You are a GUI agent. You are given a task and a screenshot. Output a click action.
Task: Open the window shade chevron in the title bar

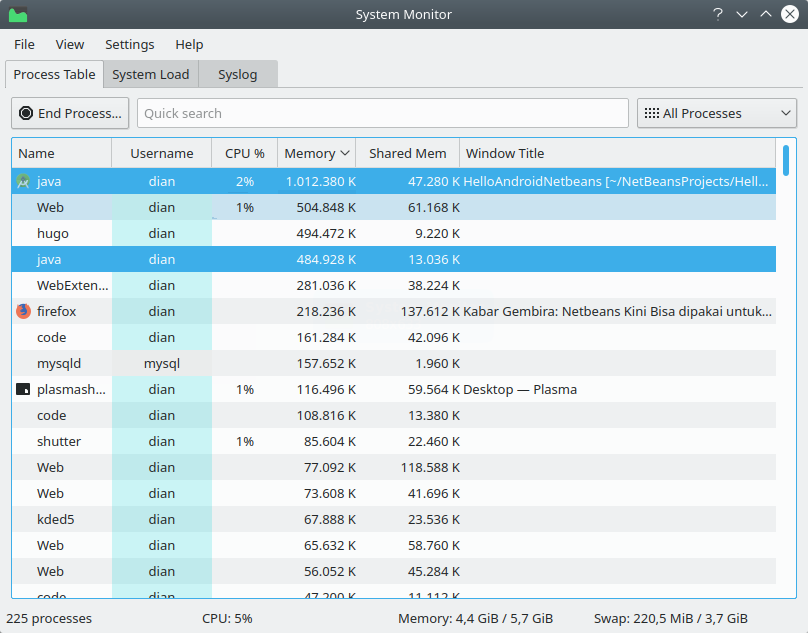(x=743, y=14)
